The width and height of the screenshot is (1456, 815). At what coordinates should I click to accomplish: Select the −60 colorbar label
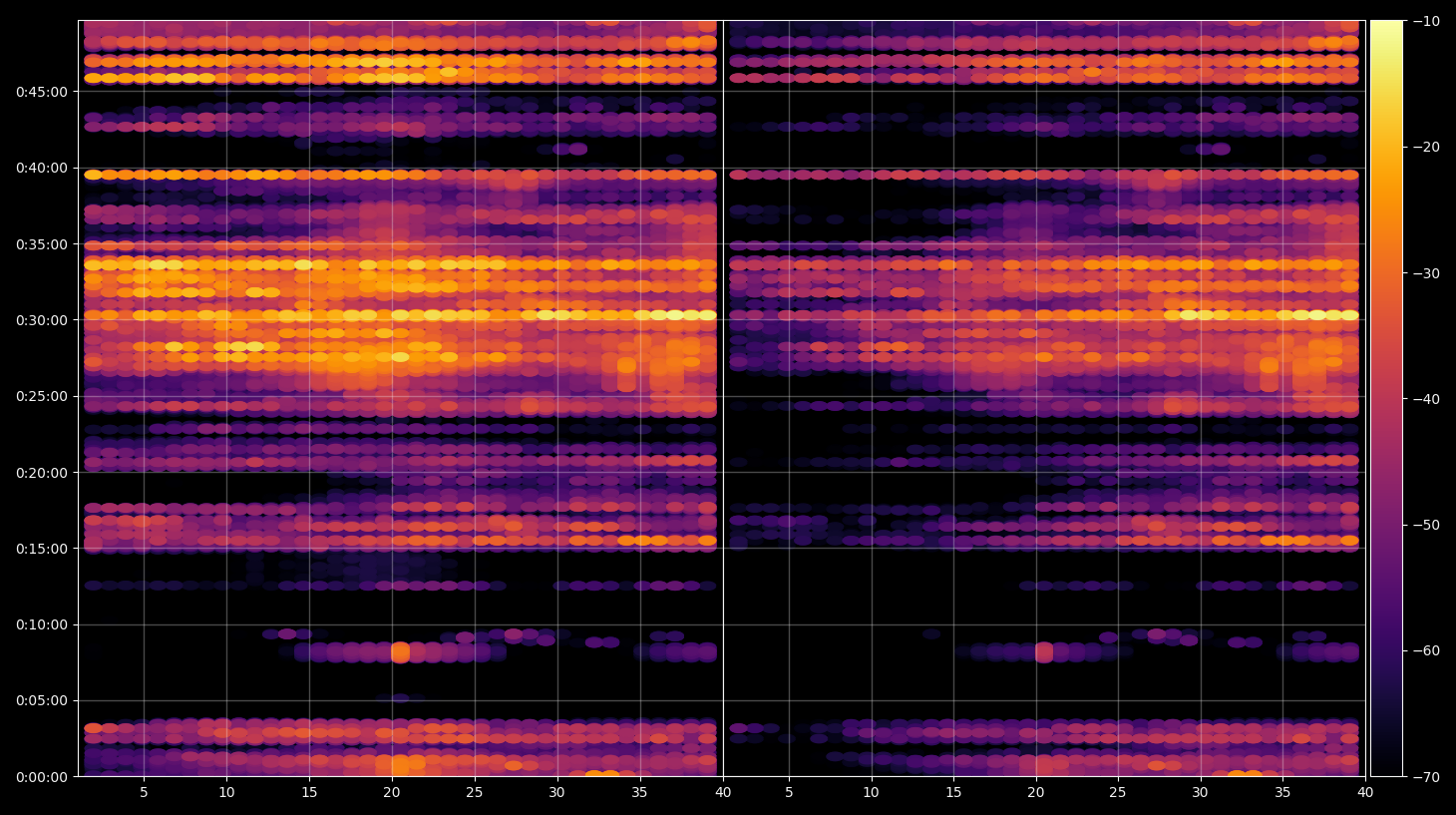tap(1426, 650)
